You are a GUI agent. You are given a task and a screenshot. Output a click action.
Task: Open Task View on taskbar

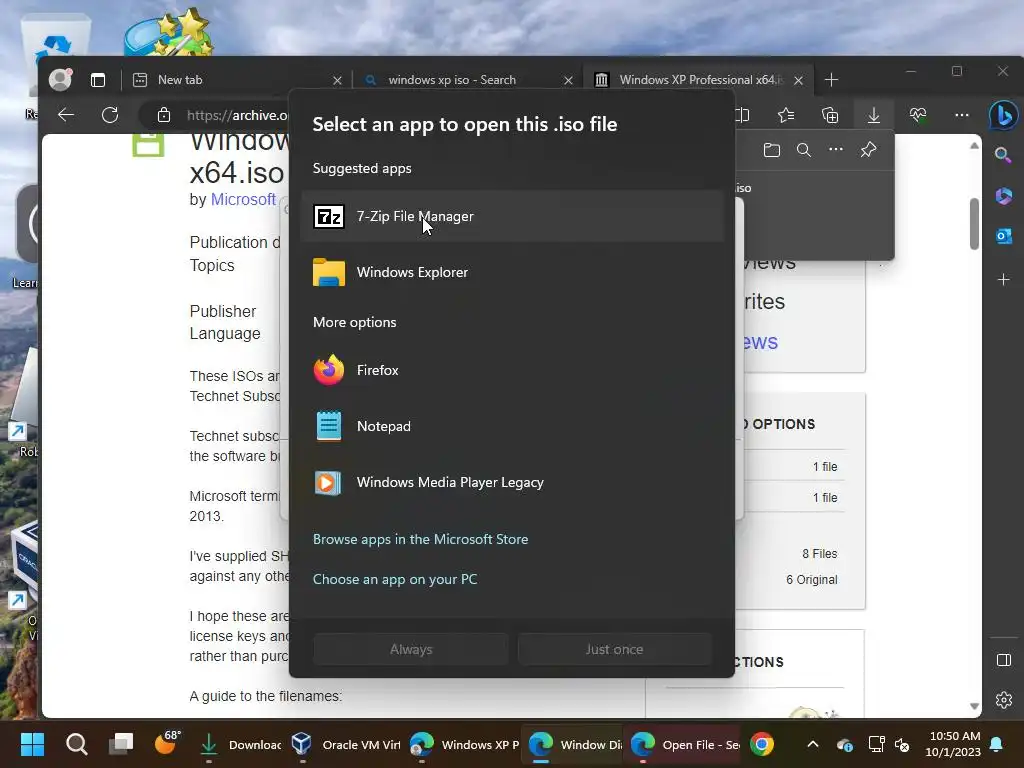pos(121,744)
